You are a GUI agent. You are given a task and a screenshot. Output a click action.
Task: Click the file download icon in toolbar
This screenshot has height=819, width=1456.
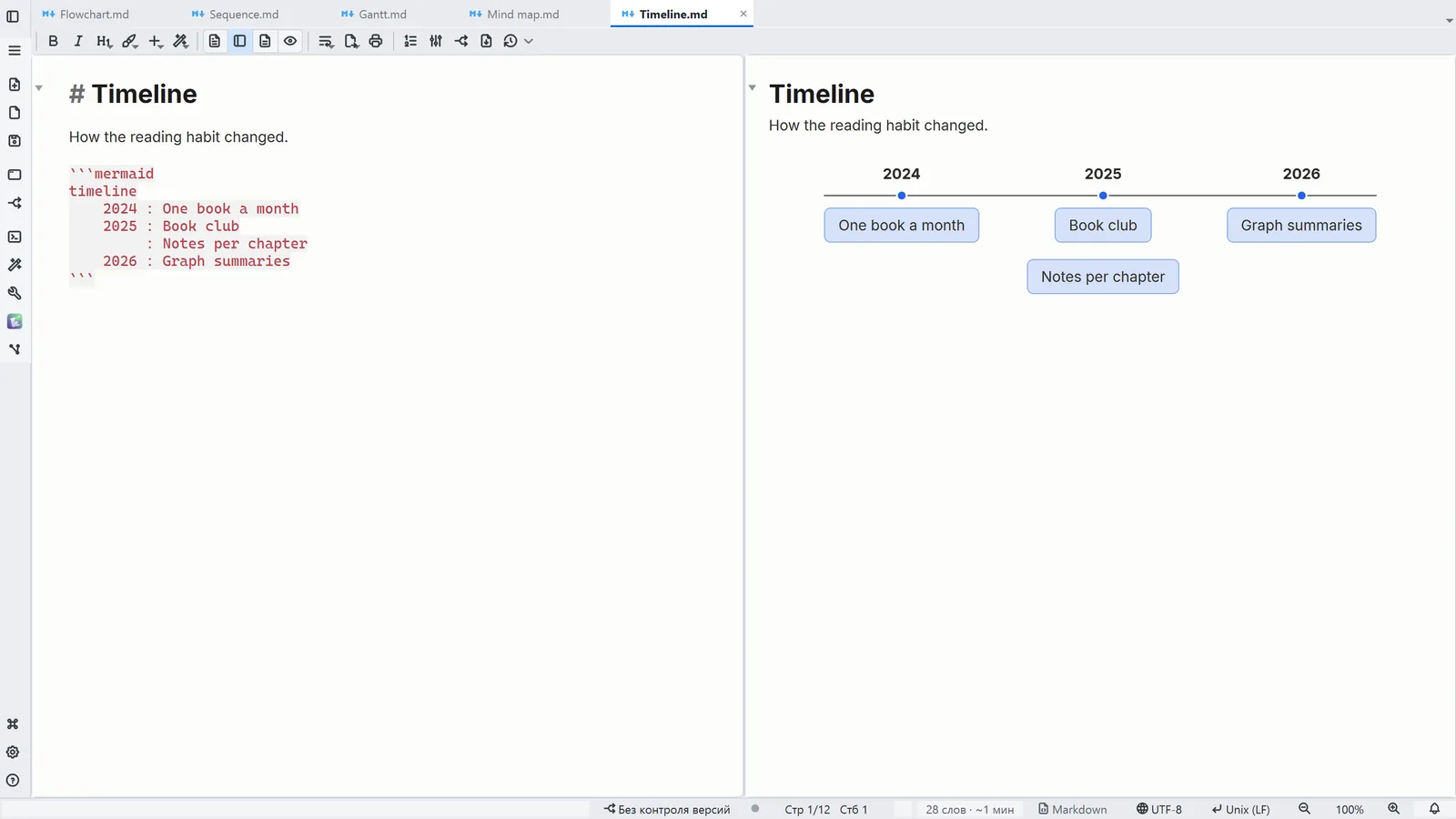486,41
